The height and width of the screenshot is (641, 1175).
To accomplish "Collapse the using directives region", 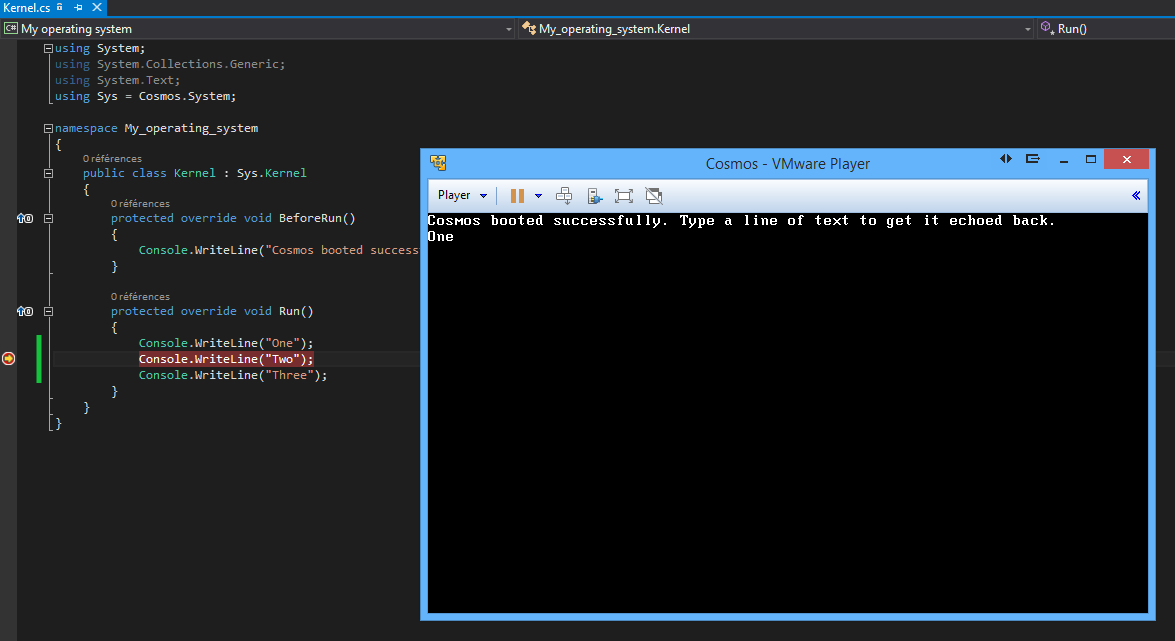I will click(49, 48).
